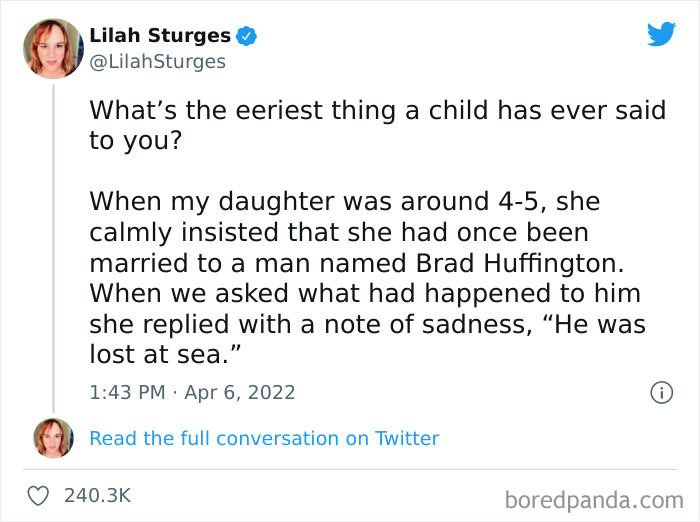Click the word "Twitter" in the conversation link
The image size is (700, 522).
pos(407,438)
